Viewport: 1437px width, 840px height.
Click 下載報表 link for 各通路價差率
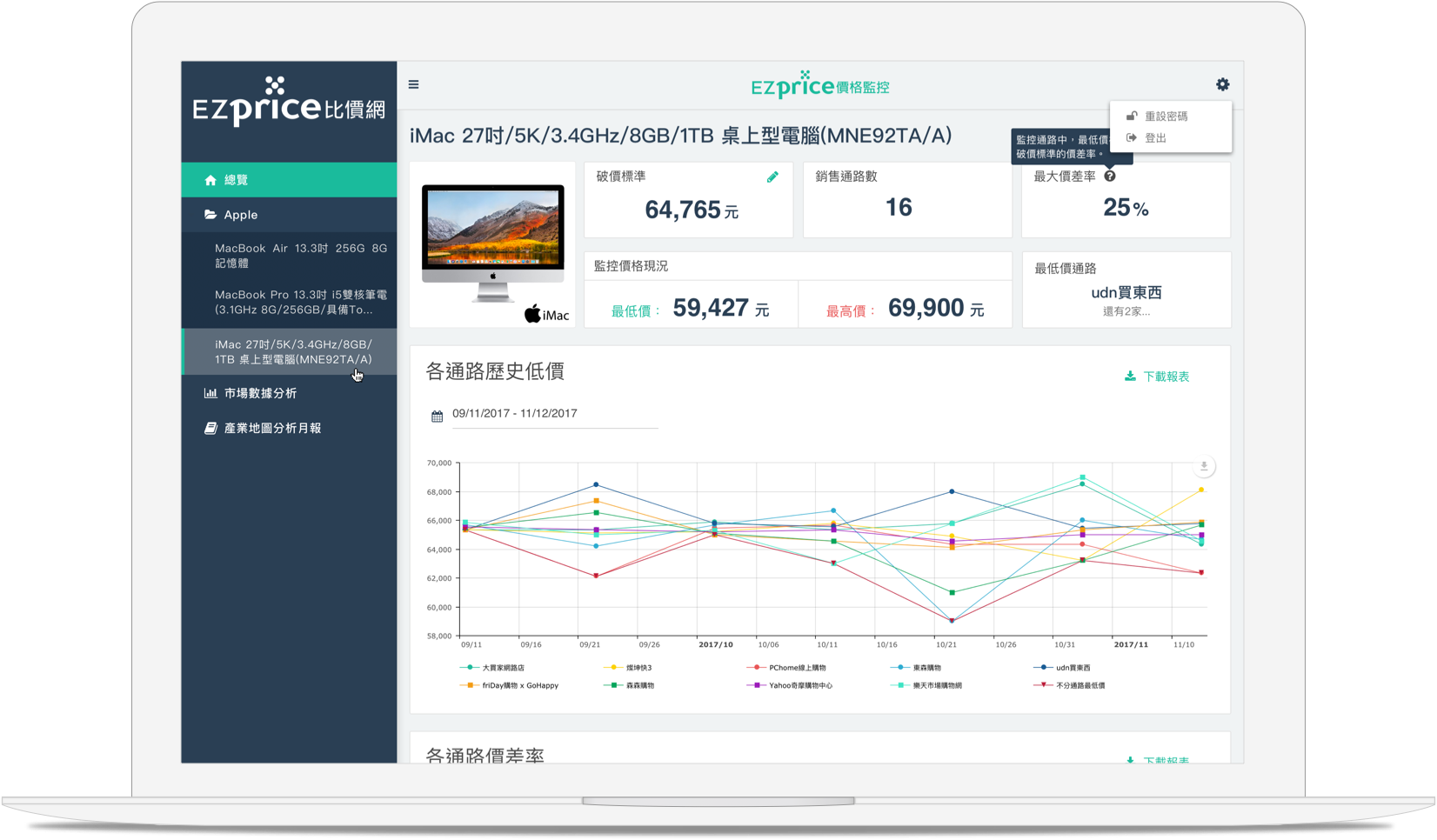(x=1157, y=760)
